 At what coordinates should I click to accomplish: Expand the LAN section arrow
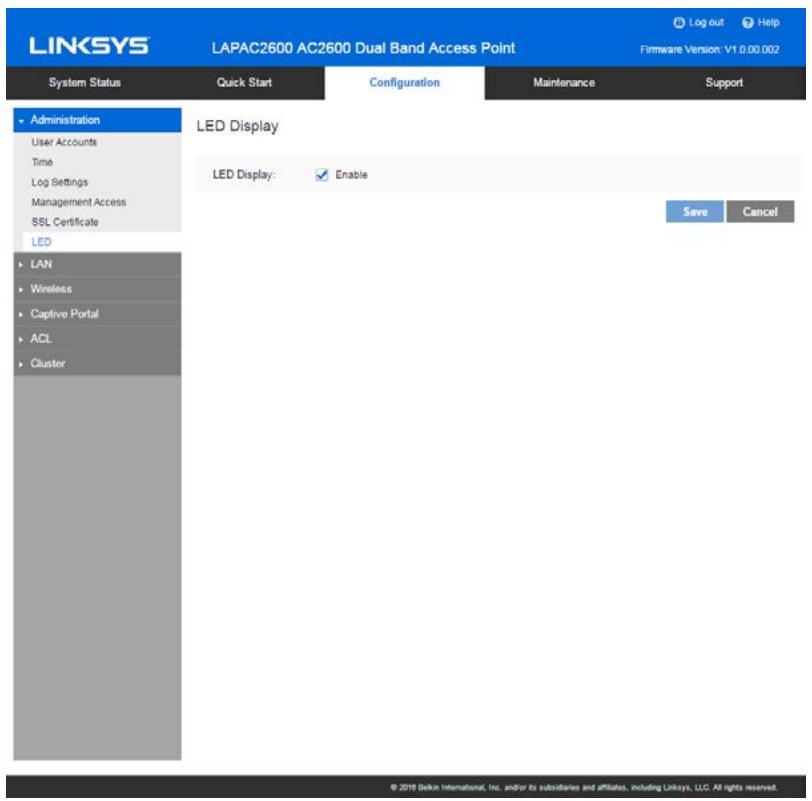[x=21, y=265]
